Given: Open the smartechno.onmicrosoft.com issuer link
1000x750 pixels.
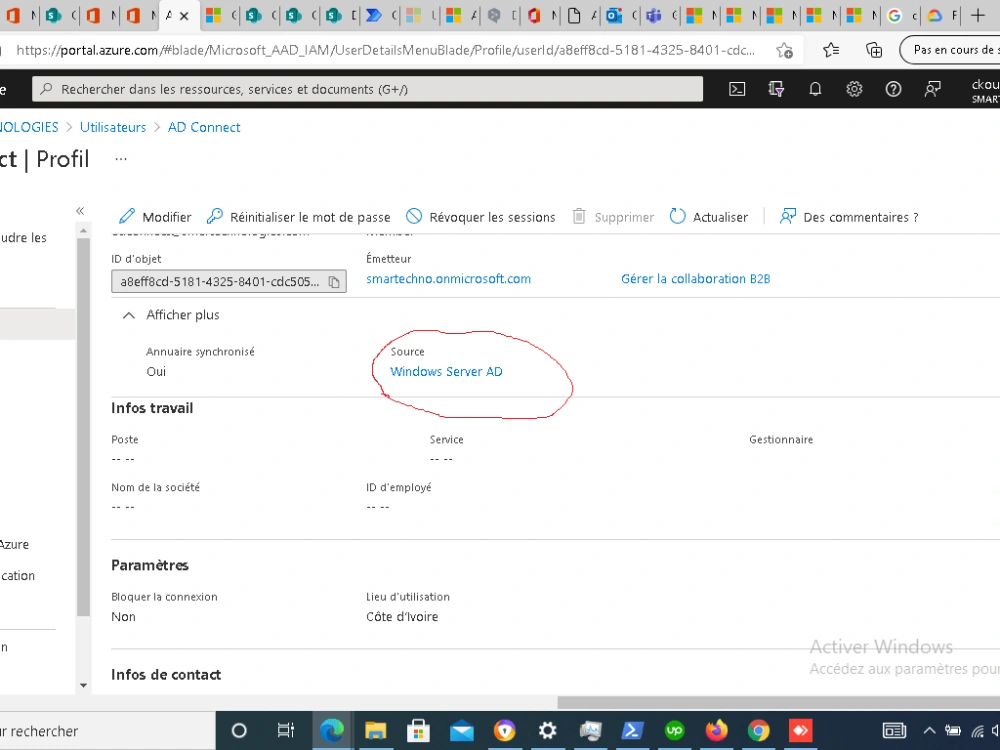Looking at the screenshot, I should pyautogui.click(x=448, y=279).
